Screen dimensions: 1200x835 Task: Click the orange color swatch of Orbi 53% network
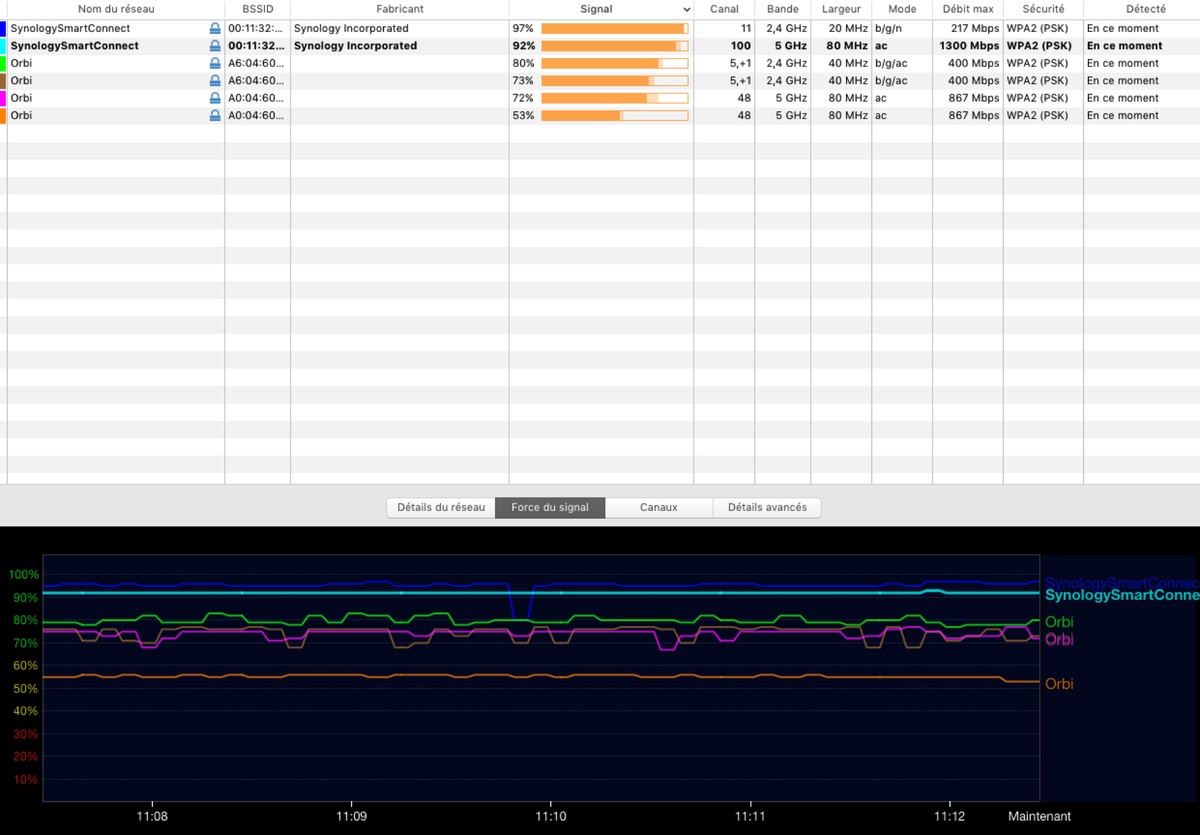[x=3, y=116]
